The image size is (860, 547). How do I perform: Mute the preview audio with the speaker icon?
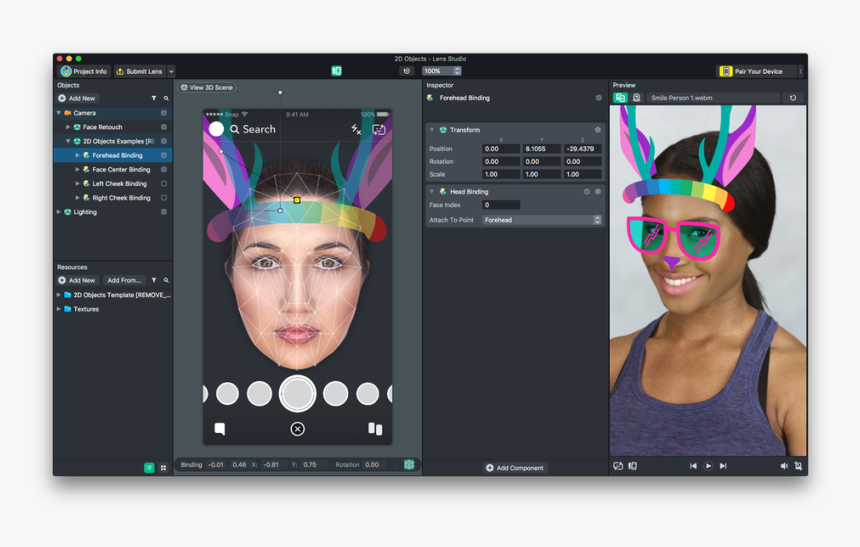(x=784, y=466)
